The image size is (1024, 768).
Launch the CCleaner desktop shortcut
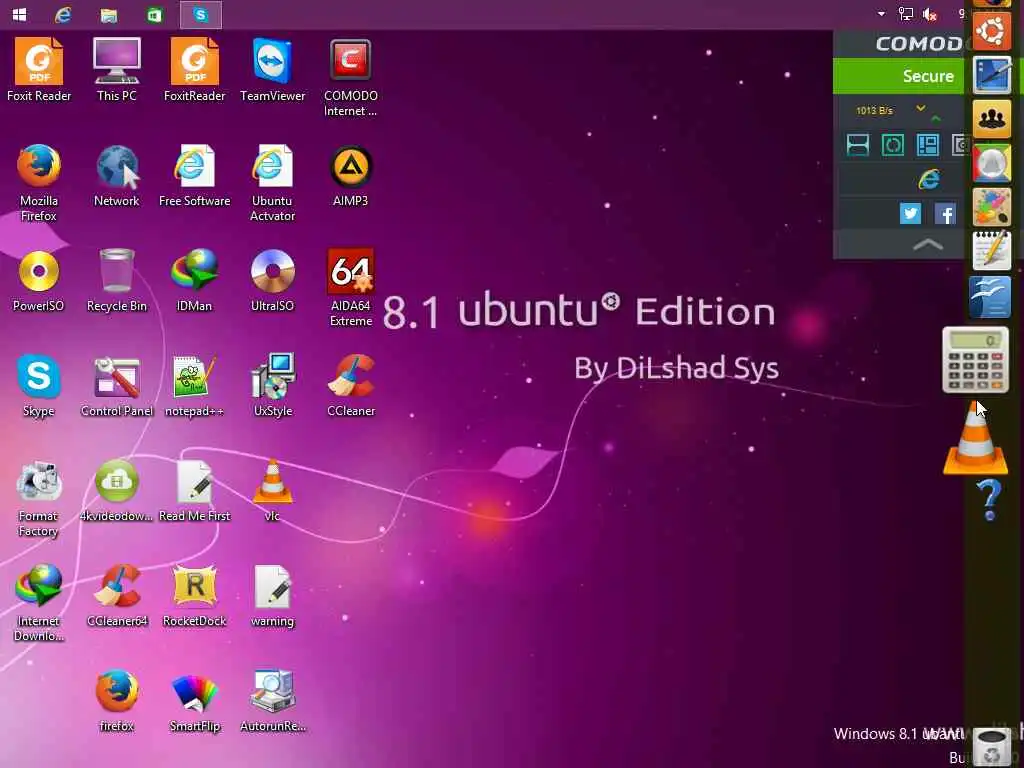pos(351,385)
